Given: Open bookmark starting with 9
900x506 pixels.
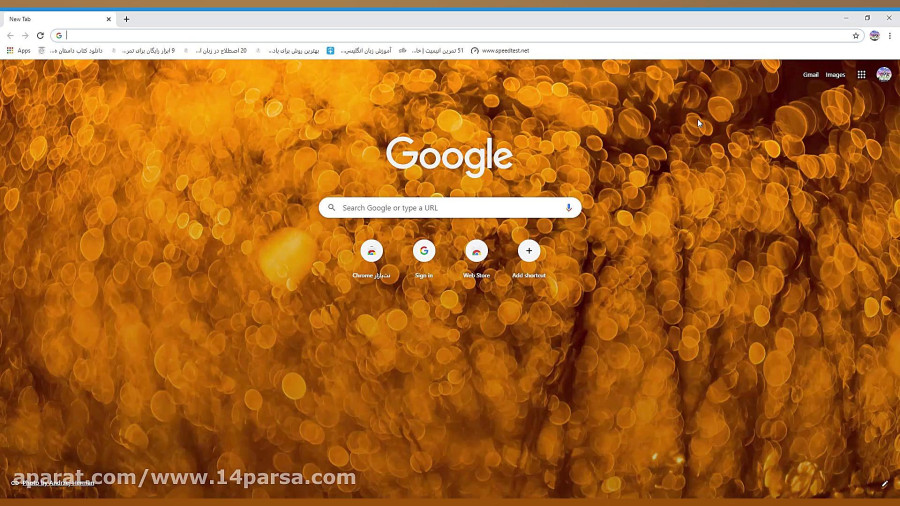Looking at the screenshot, I should 143,50.
